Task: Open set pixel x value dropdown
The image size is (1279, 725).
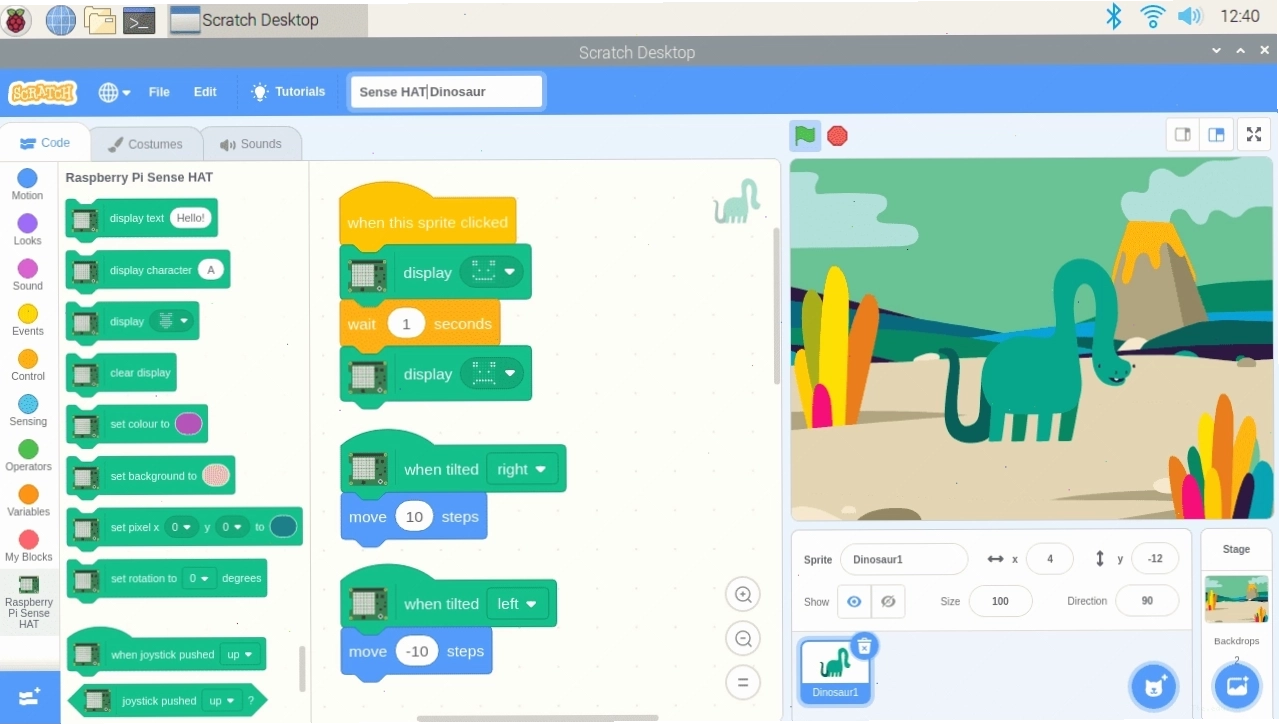Action: point(181,527)
